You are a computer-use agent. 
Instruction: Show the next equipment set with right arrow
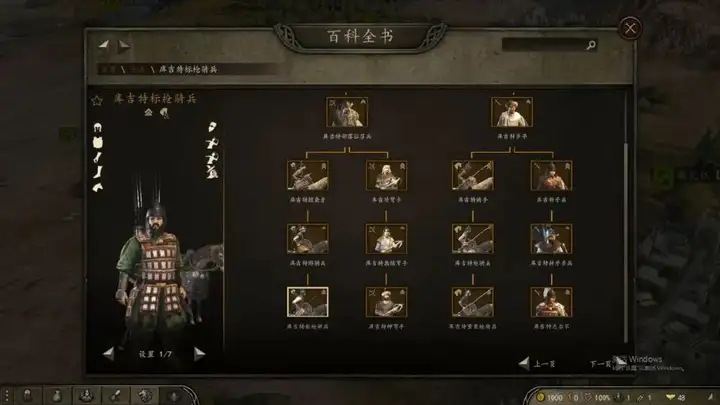[x=199, y=354]
